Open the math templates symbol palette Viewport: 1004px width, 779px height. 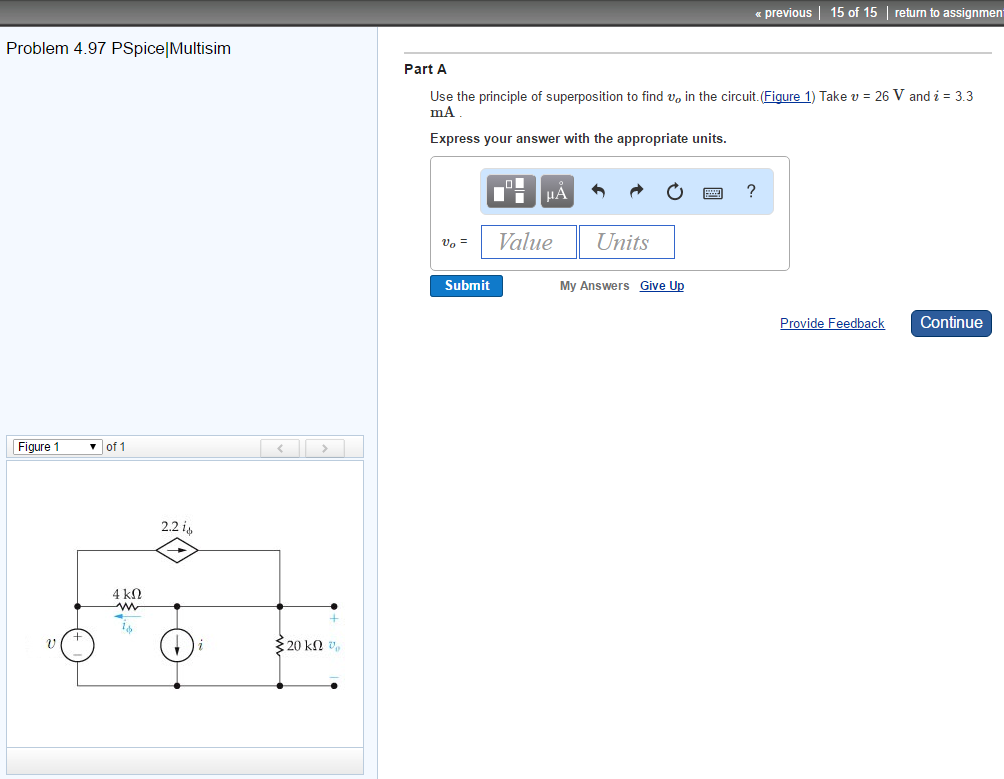pos(510,191)
